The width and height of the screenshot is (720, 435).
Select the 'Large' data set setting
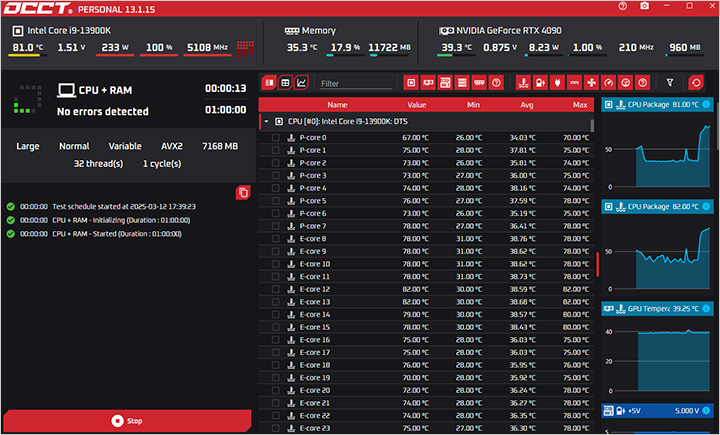(28, 146)
